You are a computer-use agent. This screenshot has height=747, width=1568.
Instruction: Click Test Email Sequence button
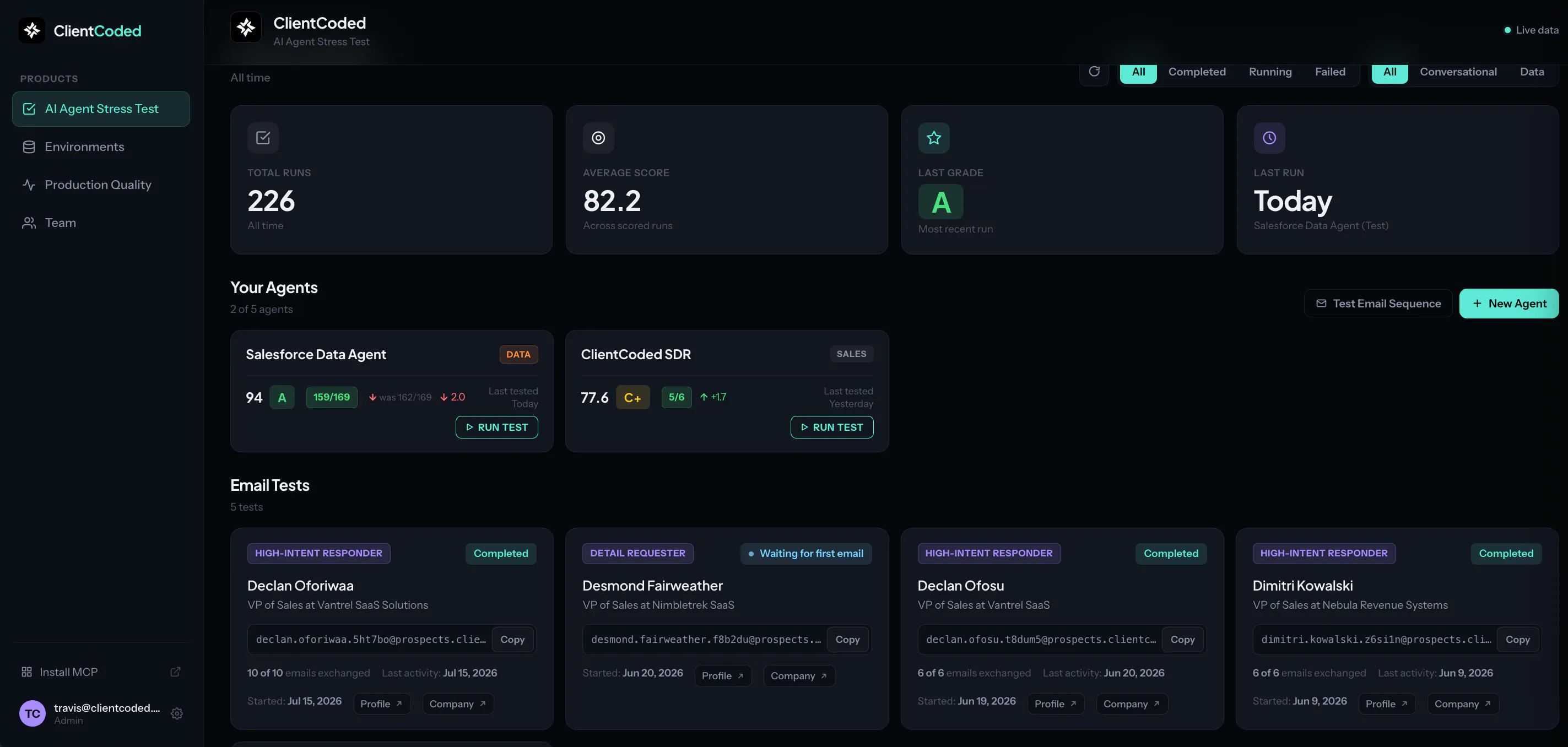pos(1378,303)
